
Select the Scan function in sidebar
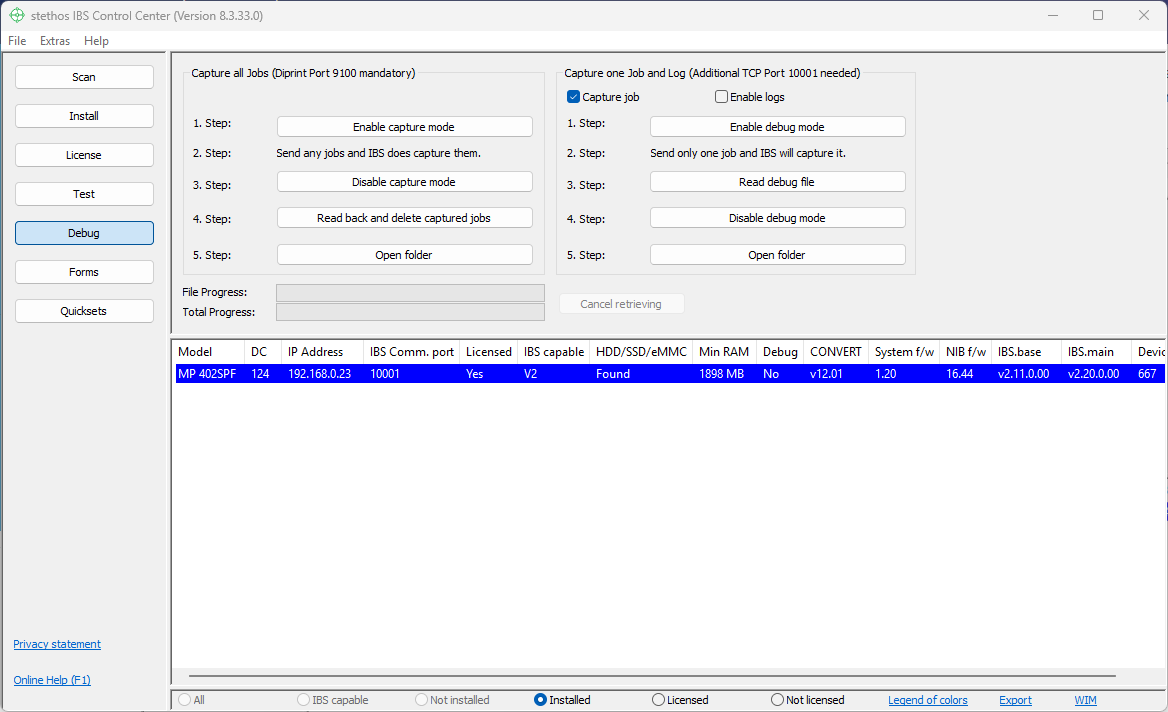tap(84, 76)
